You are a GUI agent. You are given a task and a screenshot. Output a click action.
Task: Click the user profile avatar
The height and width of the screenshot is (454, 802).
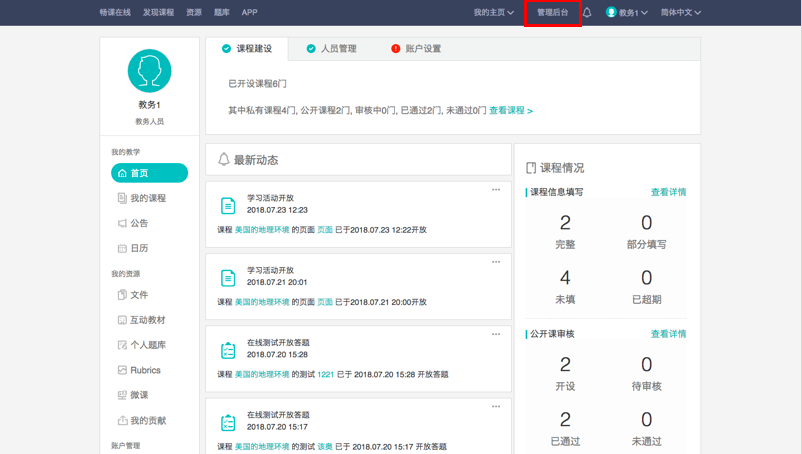(149, 71)
